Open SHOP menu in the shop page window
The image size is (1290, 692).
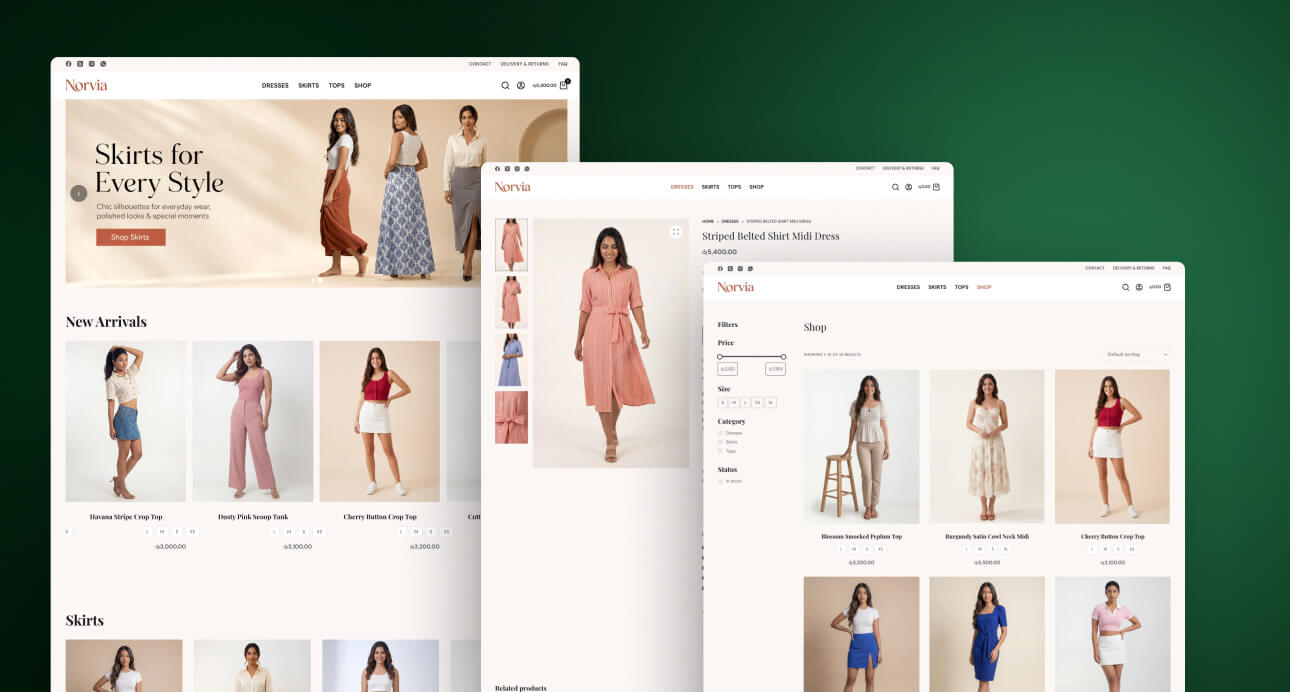pyautogui.click(x=984, y=287)
